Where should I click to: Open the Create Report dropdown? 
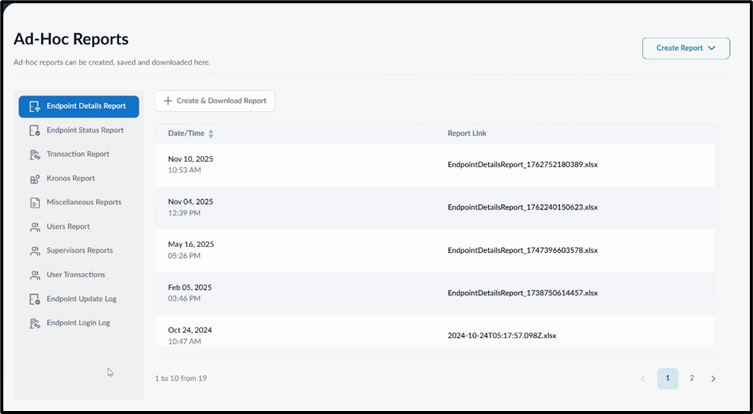pos(686,48)
